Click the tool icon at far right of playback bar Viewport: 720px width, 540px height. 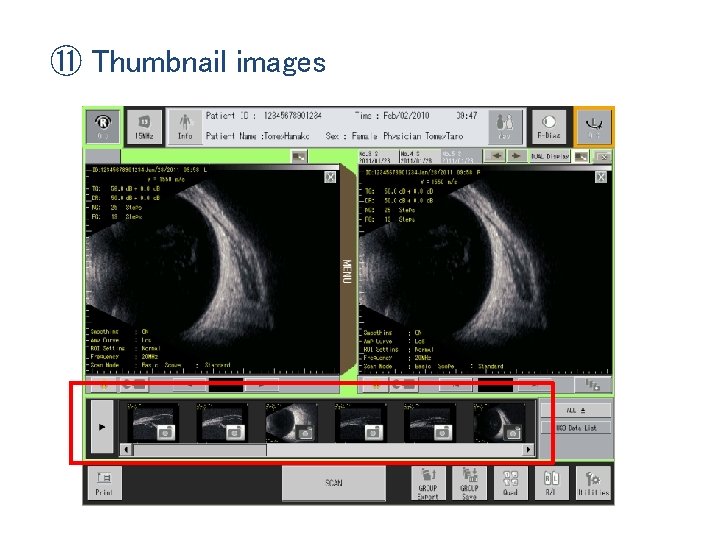tap(592, 385)
